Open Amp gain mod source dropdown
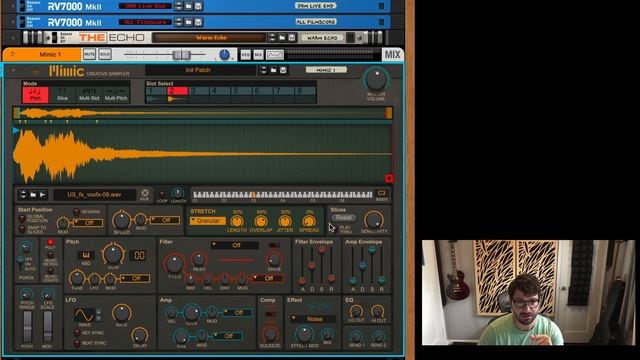The image size is (640, 360). click(x=238, y=312)
